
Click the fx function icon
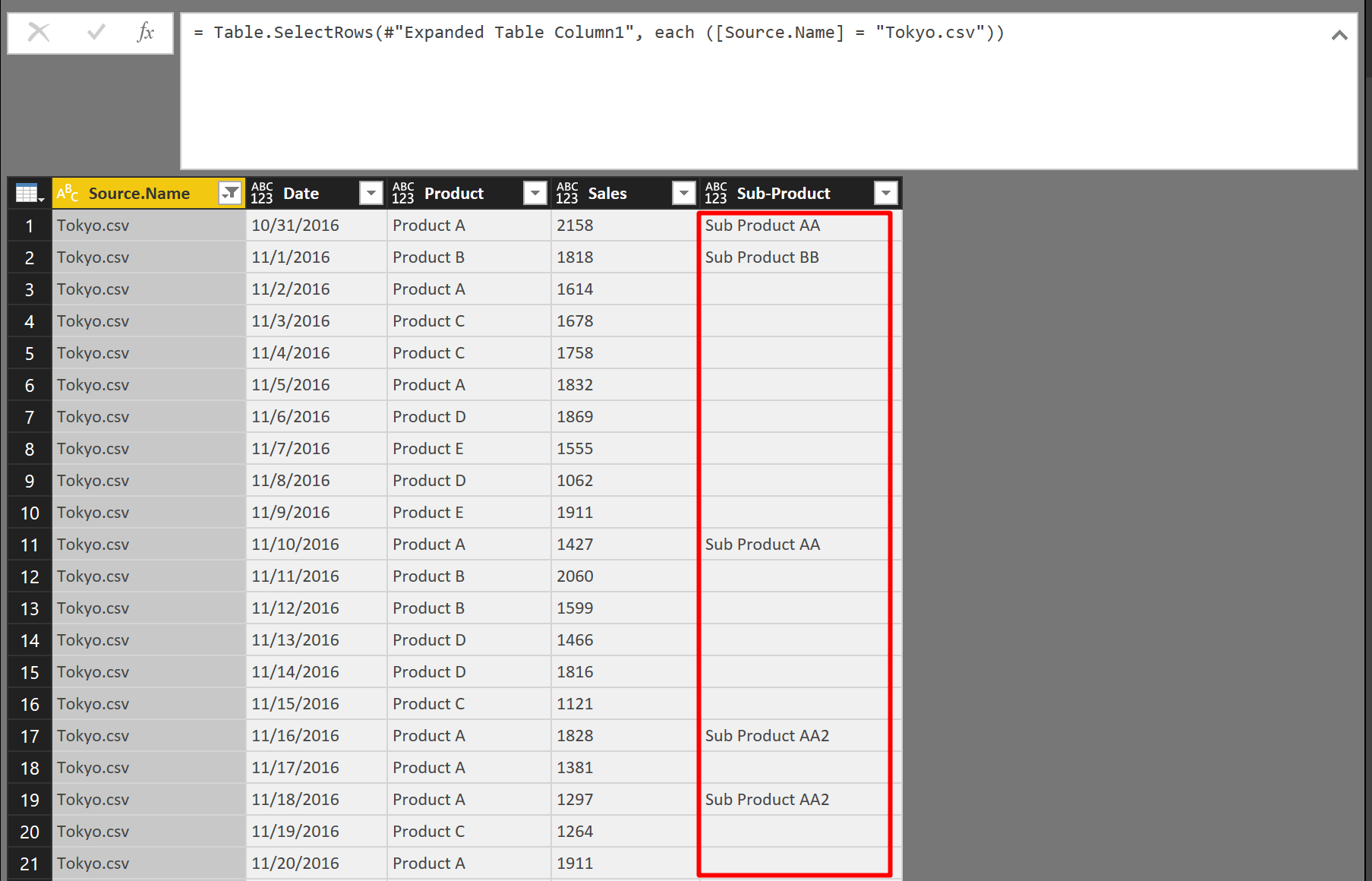(x=146, y=32)
